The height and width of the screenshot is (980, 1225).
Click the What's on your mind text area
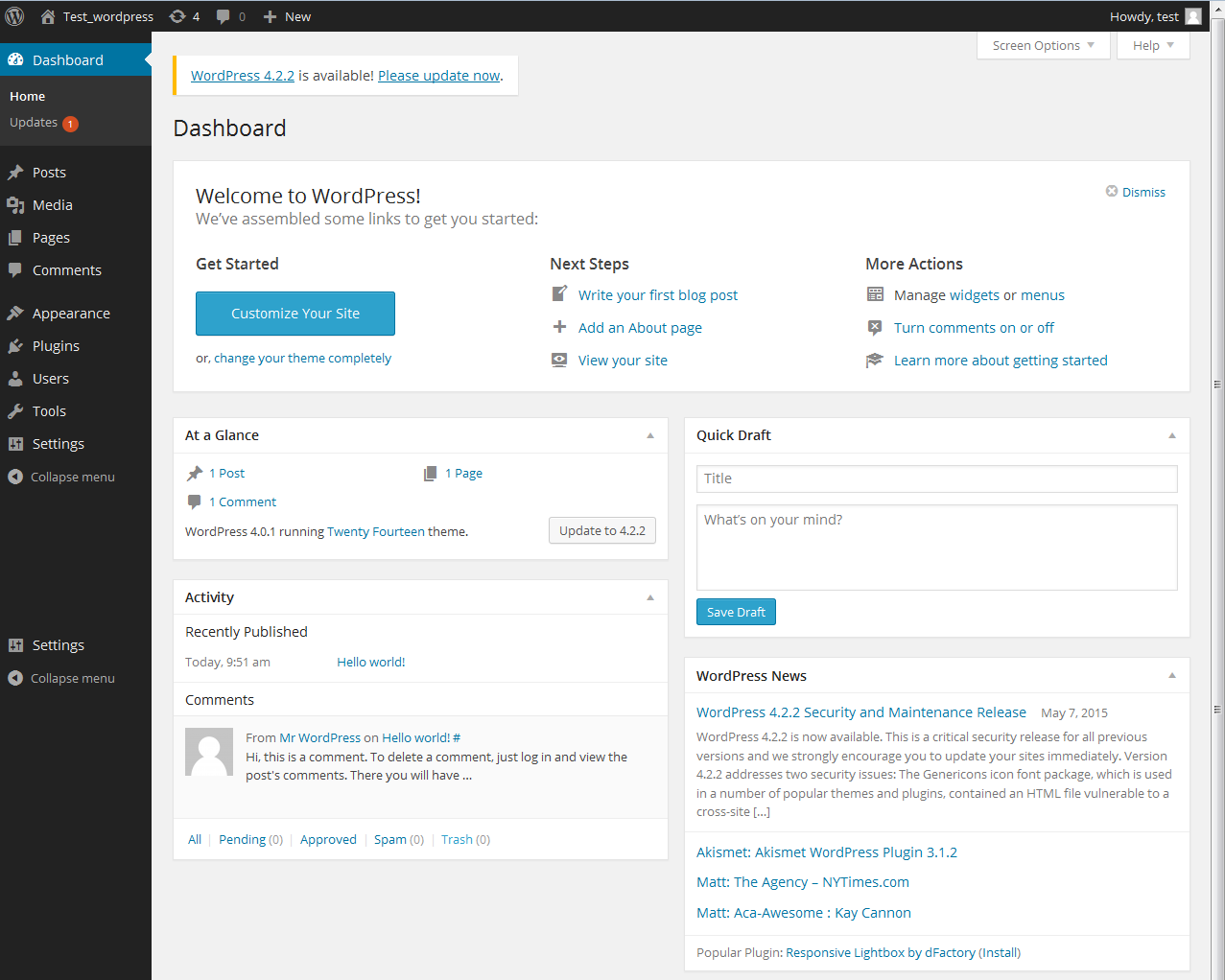(937, 548)
